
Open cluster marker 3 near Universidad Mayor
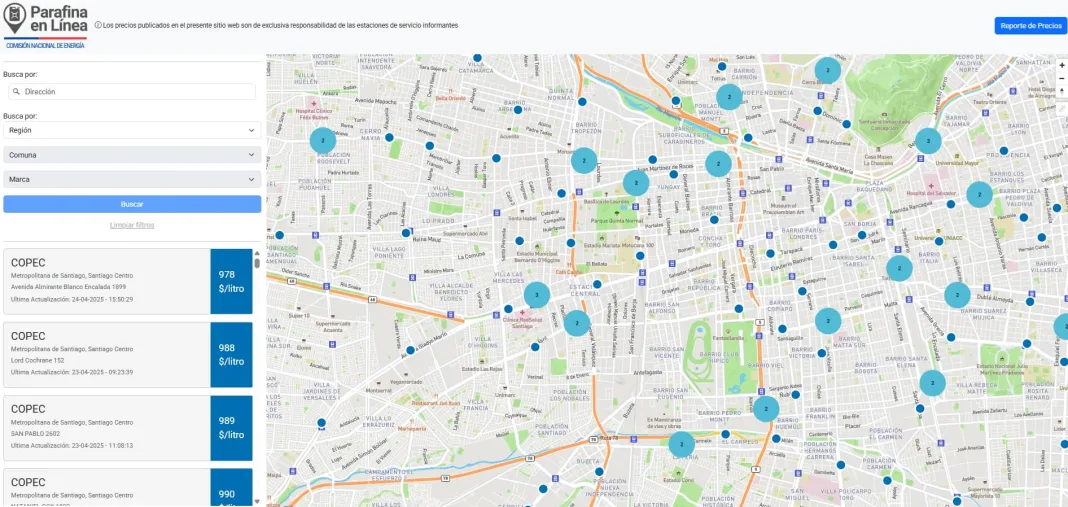pyautogui.click(x=928, y=140)
